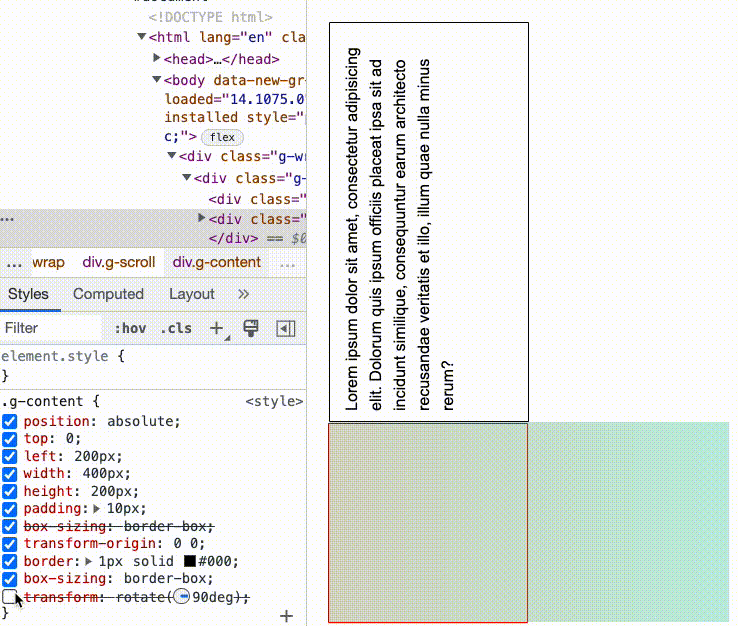This screenshot has width=738, height=626.
Task: Click the left breadcrumb overflow ellipsis
Action: (x=14, y=263)
